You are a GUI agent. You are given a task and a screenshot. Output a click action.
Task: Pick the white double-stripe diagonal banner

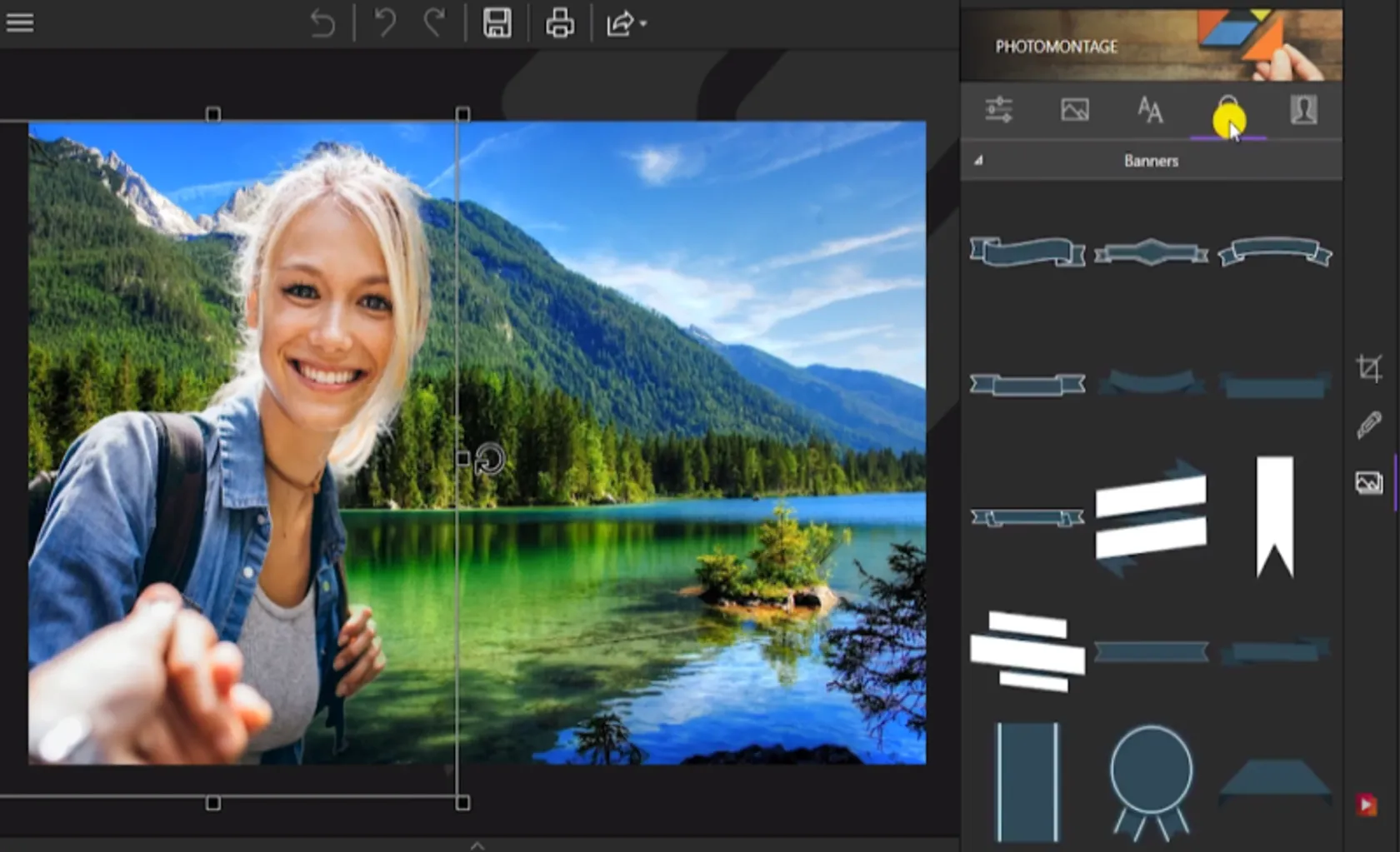(x=1150, y=517)
